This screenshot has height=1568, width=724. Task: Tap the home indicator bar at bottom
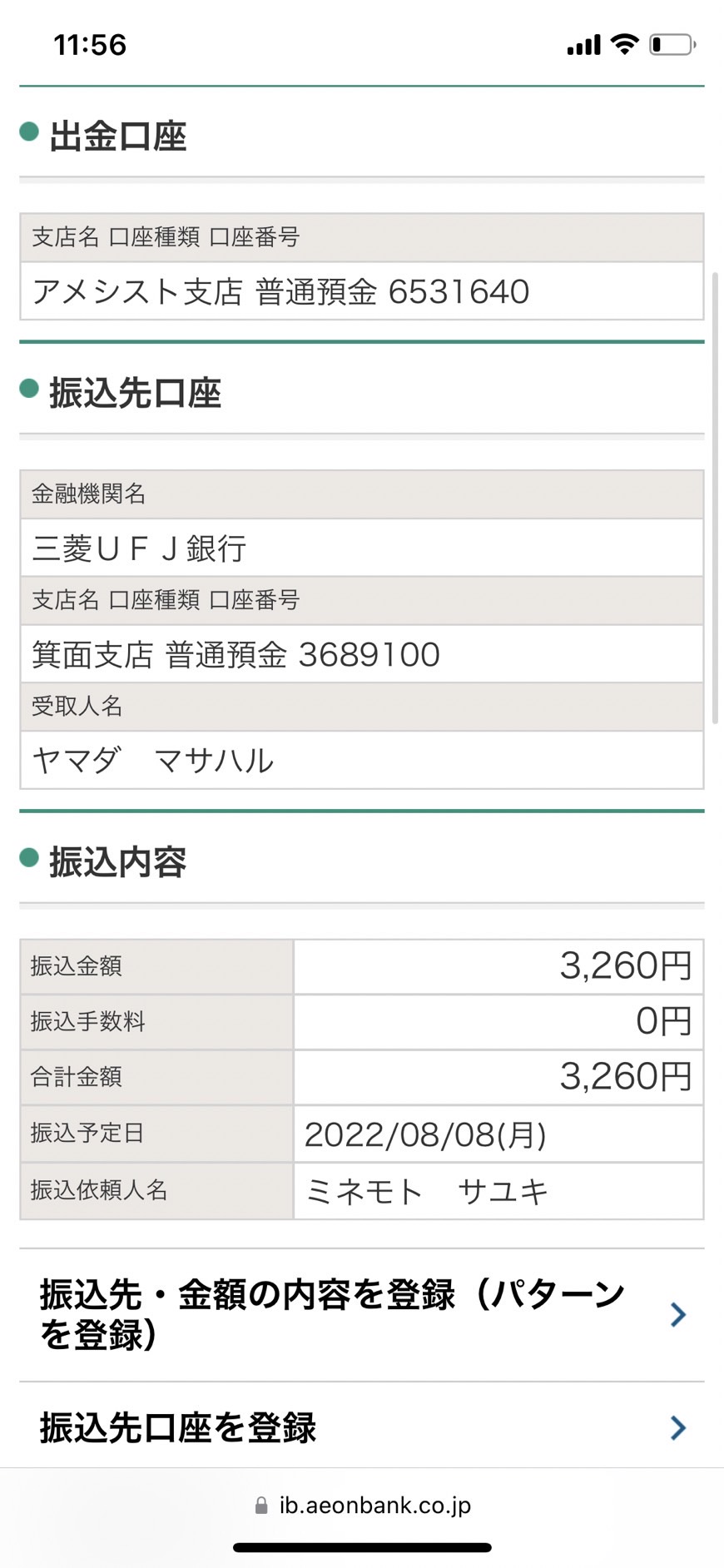click(x=362, y=1548)
